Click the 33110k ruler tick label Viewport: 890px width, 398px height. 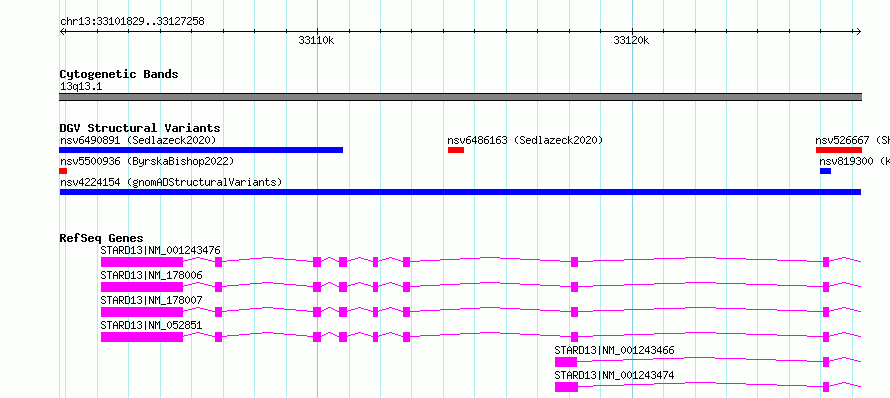click(x=316, y=41)
